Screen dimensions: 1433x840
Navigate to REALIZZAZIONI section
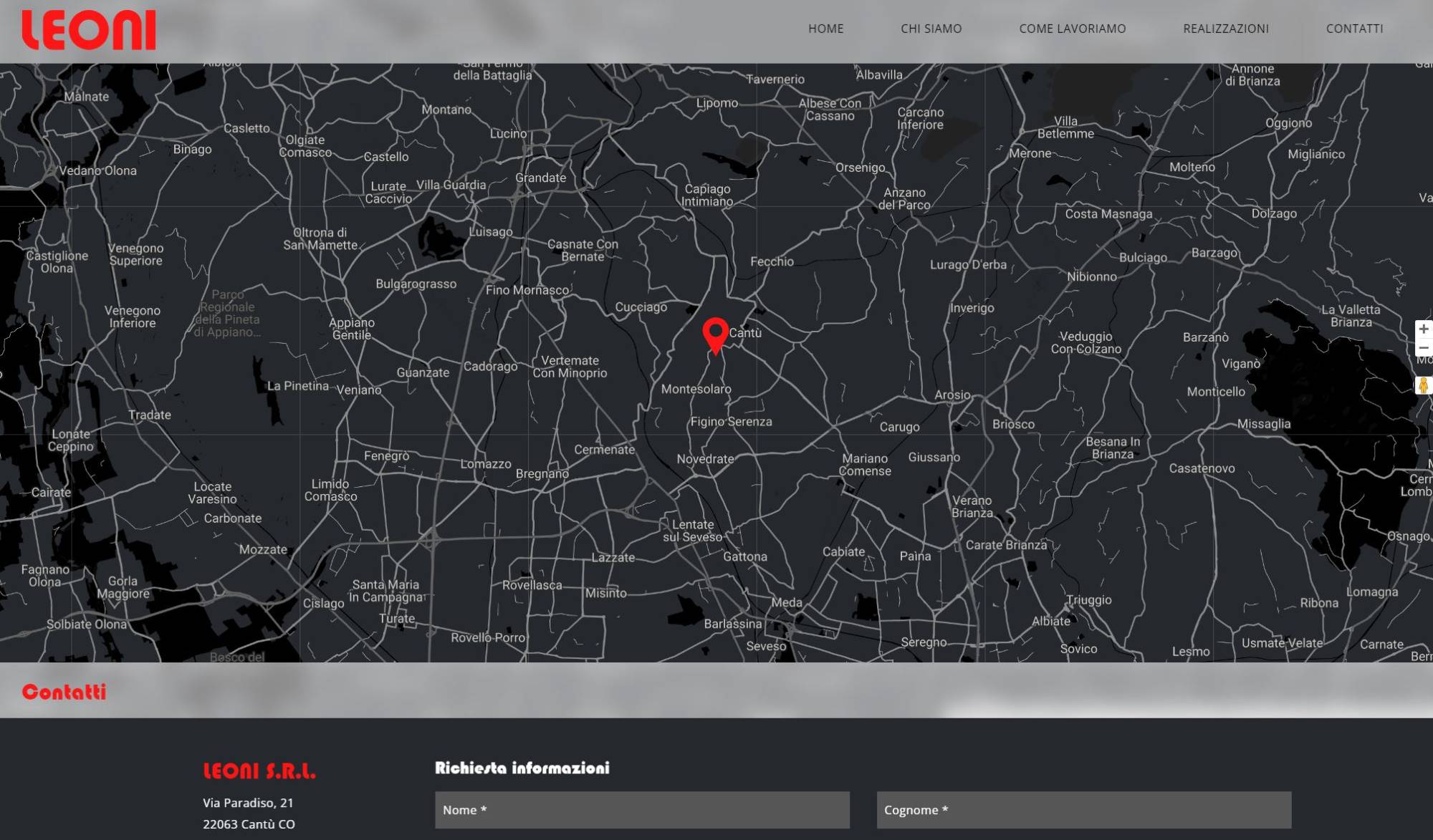pyautogui.click(x=1225, y=29)
